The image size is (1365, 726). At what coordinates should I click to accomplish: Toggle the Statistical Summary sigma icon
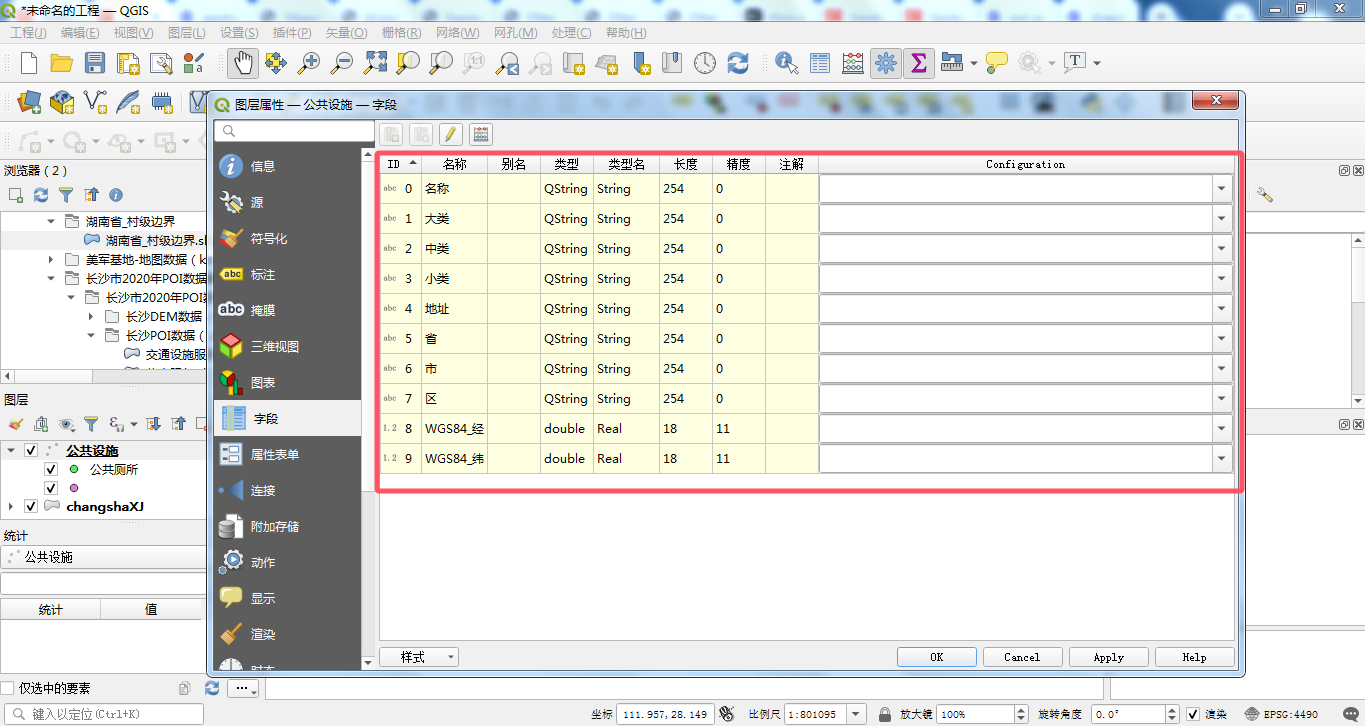tap(918, 63)
